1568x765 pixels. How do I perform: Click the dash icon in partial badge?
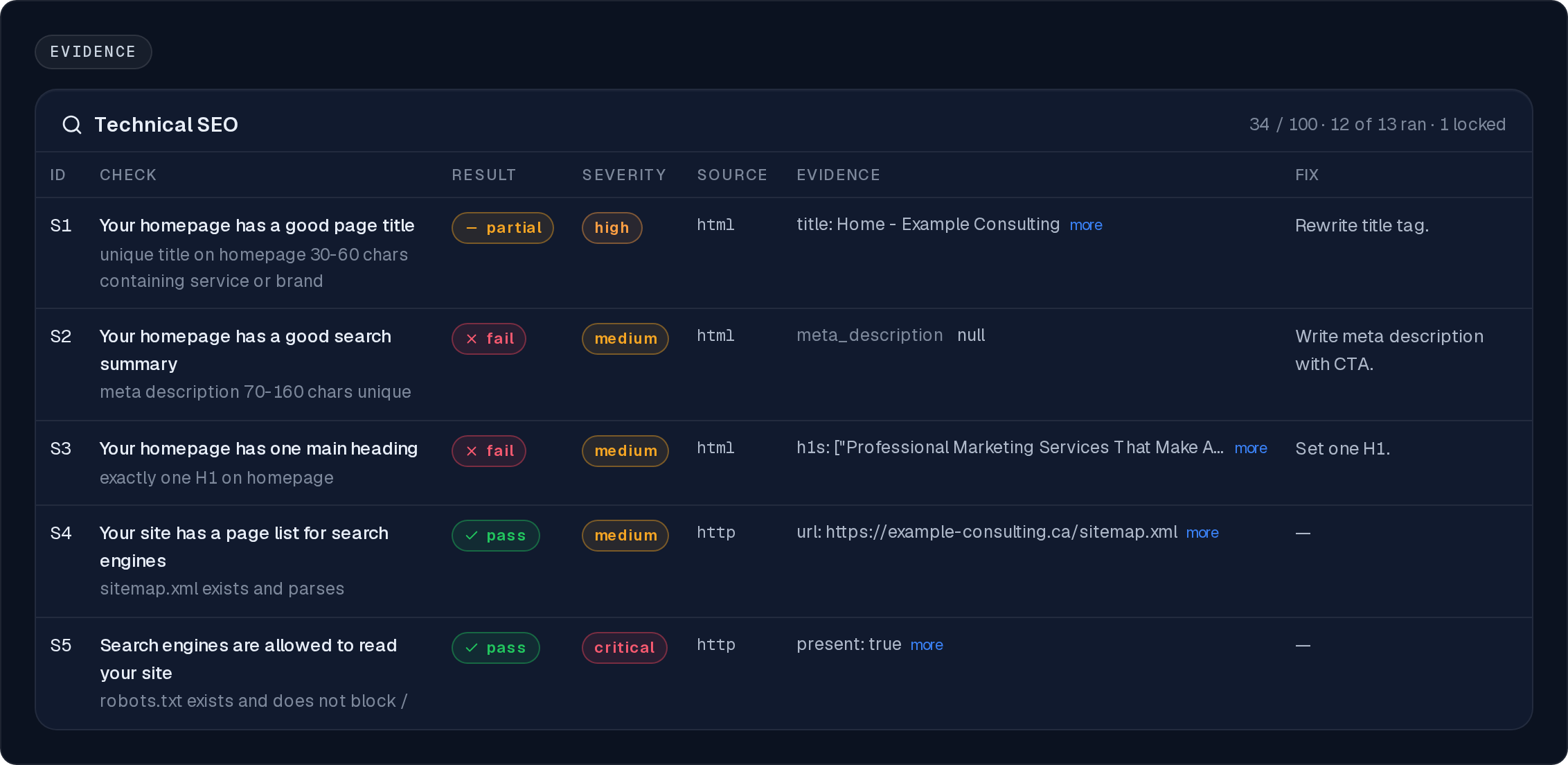tap(472, 228)
